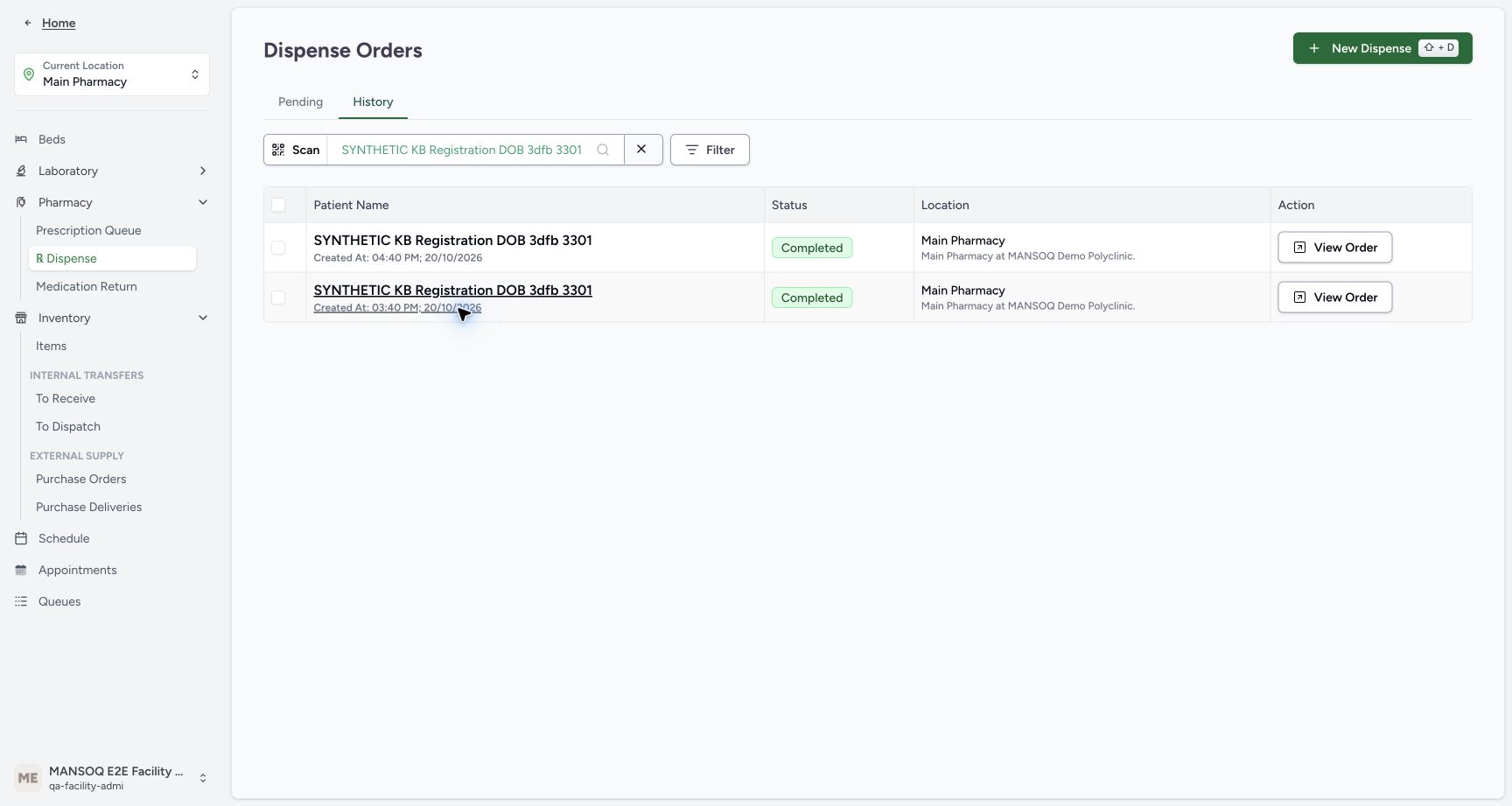Expand the Laboratory menu chevron

(x=203, y=171)
